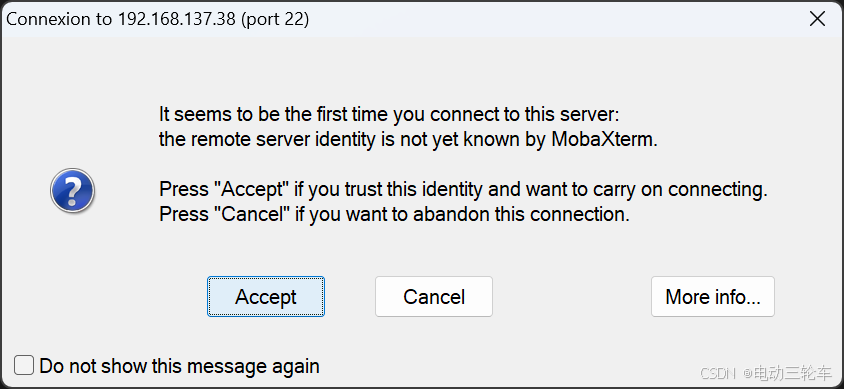Click the IP address 192.168.137.38 in title
Screen dimensions: 844x389
click(x=177, y=19)
